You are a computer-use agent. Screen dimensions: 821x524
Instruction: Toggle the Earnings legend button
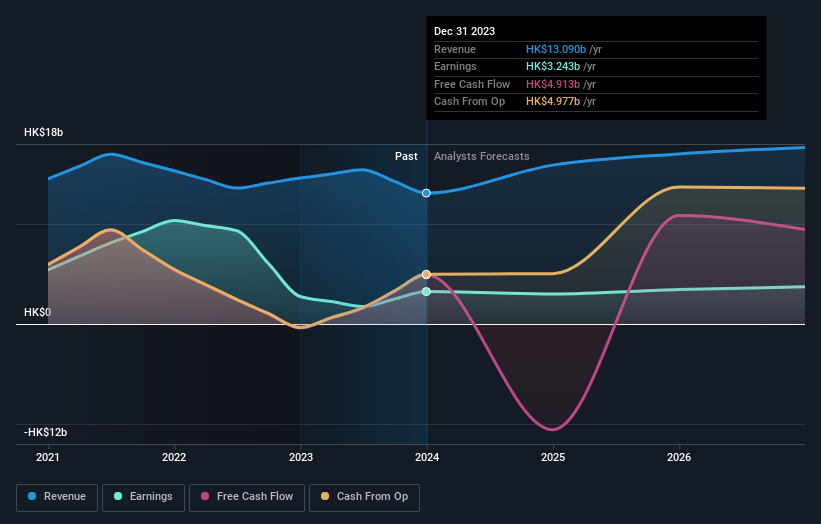pyautogui.click(x=143, y=497)
